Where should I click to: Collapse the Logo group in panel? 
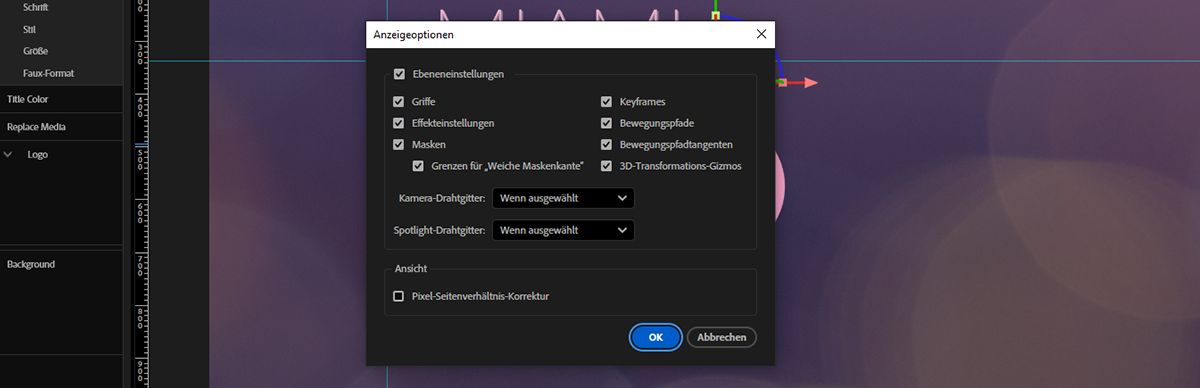tap(9, 155)
